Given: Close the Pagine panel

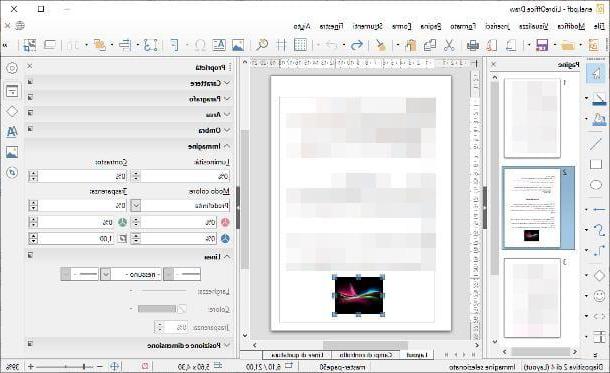Looking at the screenshot, I should tap(494, 64).
